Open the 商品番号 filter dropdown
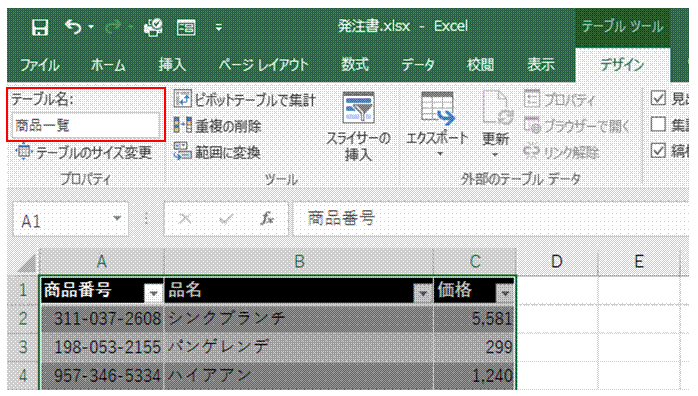Viewport: 698px width, 396px height. 154,293
